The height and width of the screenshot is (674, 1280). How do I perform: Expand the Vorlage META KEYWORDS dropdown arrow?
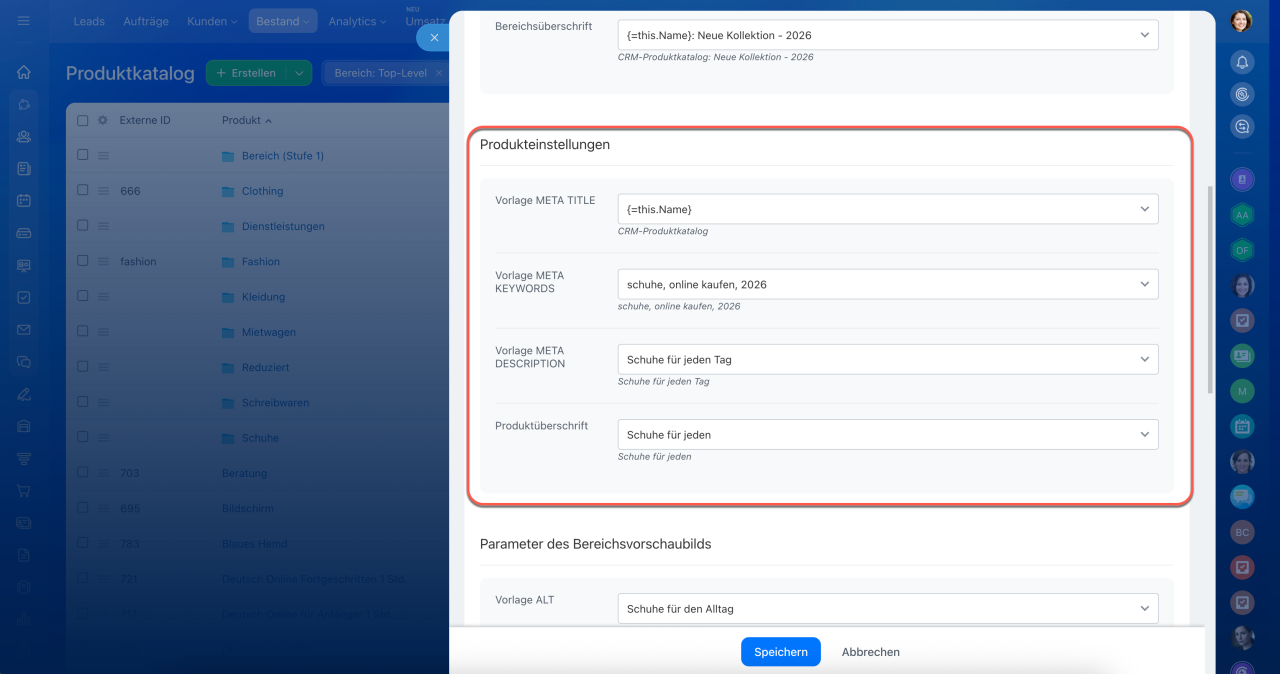(1145, 284)
